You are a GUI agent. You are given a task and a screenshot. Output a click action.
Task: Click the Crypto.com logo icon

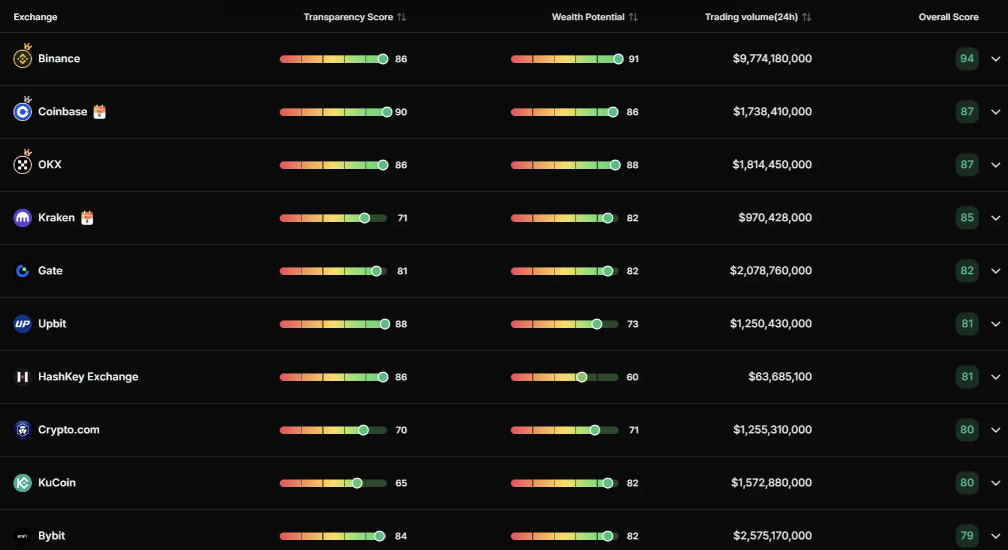coord(22,430)
